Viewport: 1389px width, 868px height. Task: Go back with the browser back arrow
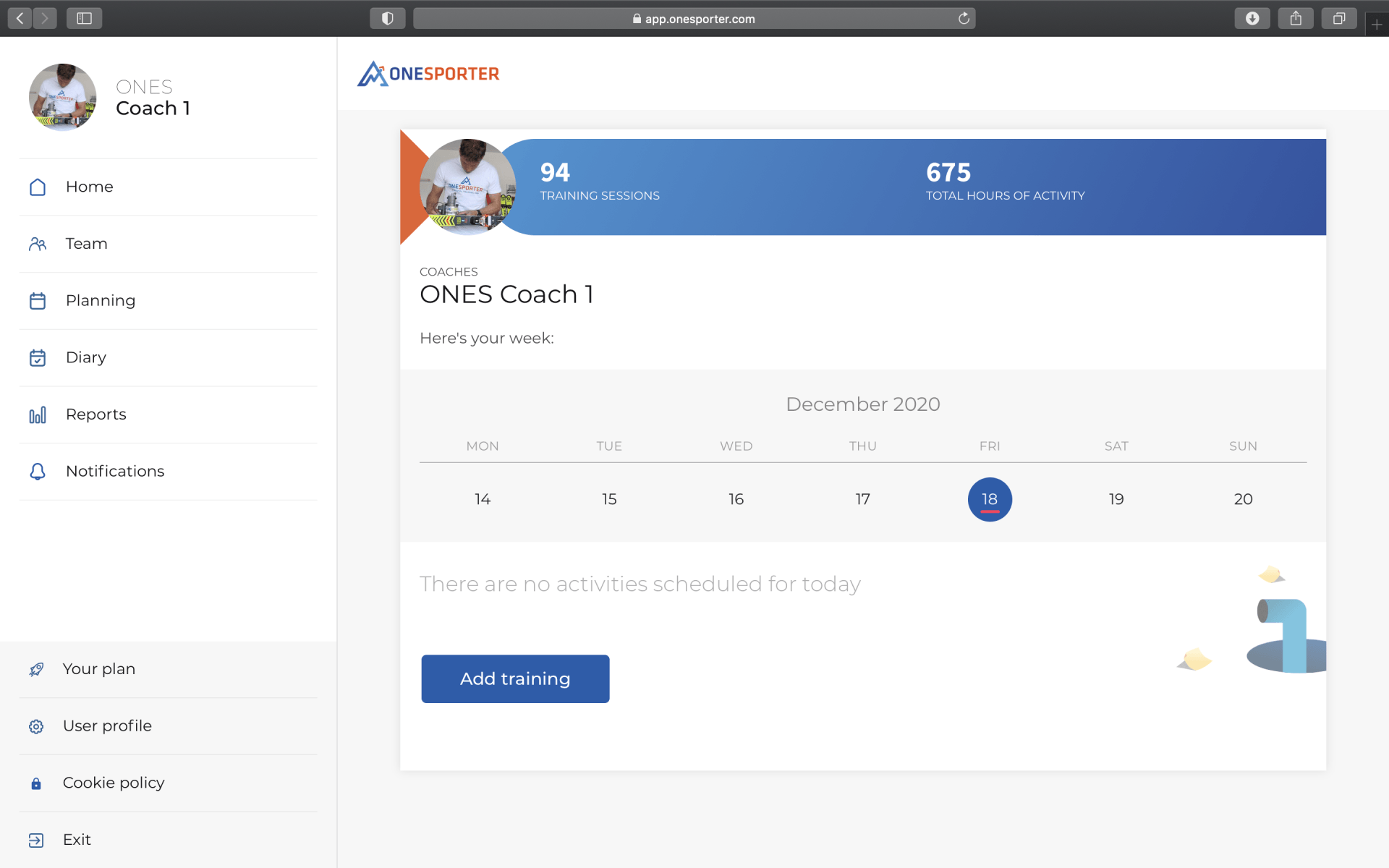click(20, 18)
